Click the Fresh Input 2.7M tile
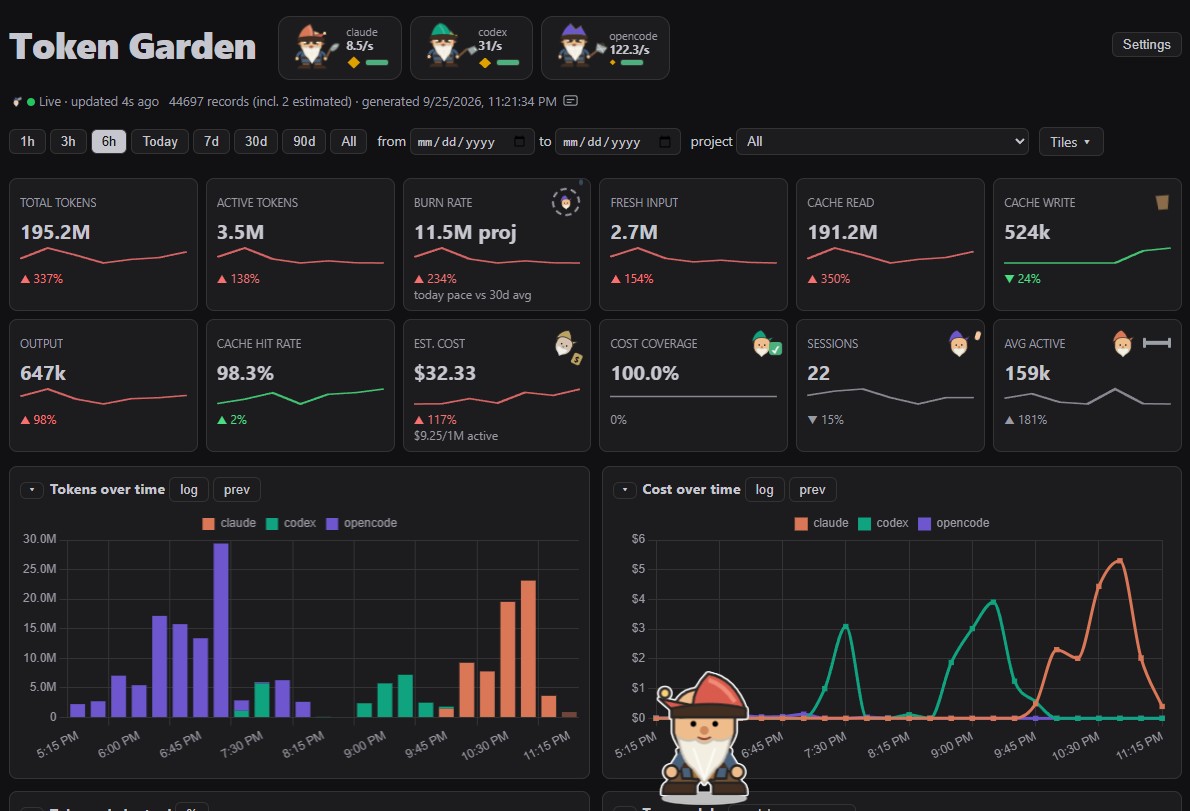Screen dimensions: 1190x811 (x=693, y=244)
